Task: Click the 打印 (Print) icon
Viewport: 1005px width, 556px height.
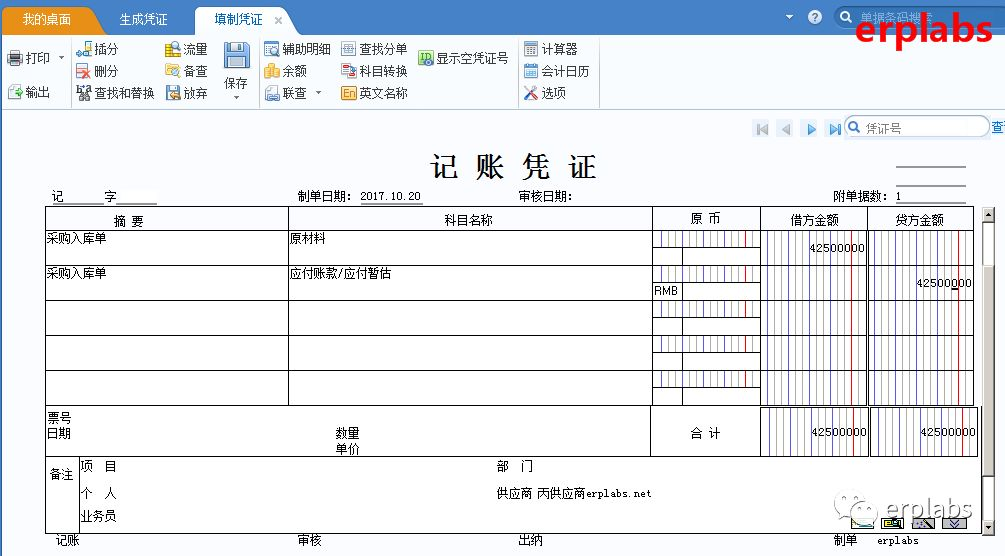Action: coord(15,58)
